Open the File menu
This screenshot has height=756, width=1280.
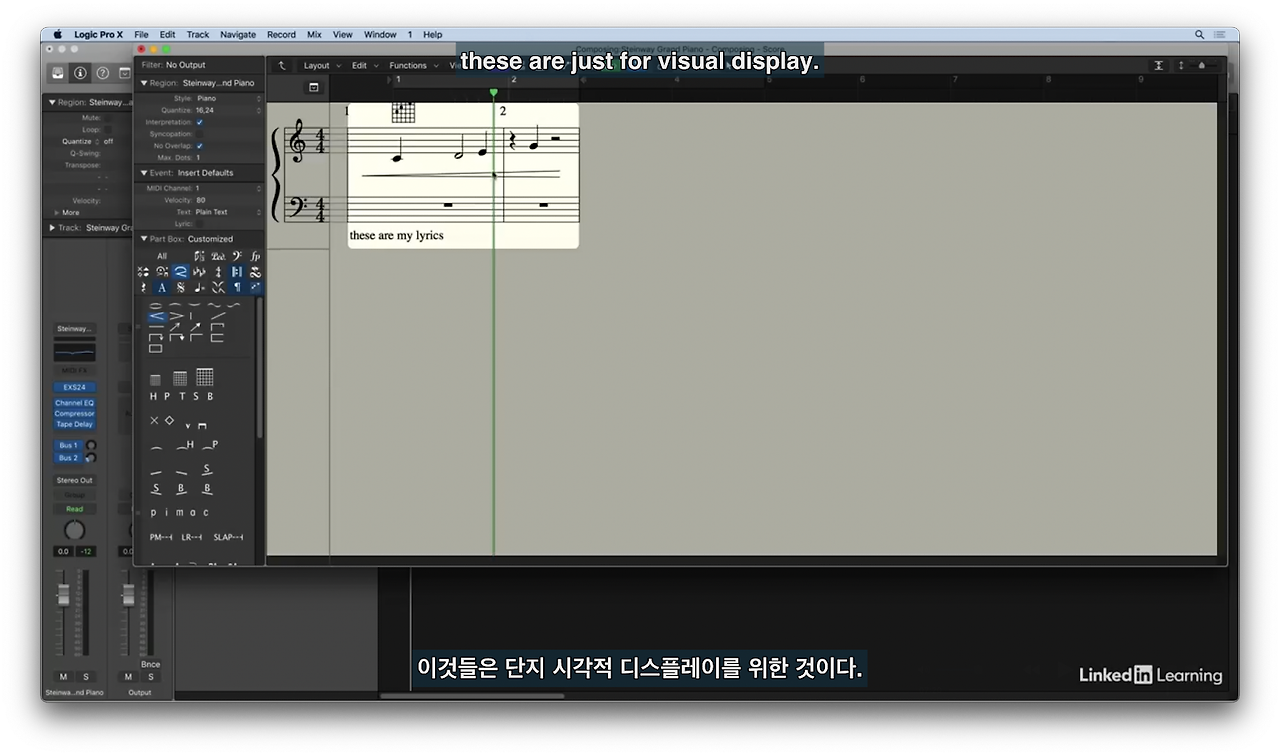[x=141, y=34]
